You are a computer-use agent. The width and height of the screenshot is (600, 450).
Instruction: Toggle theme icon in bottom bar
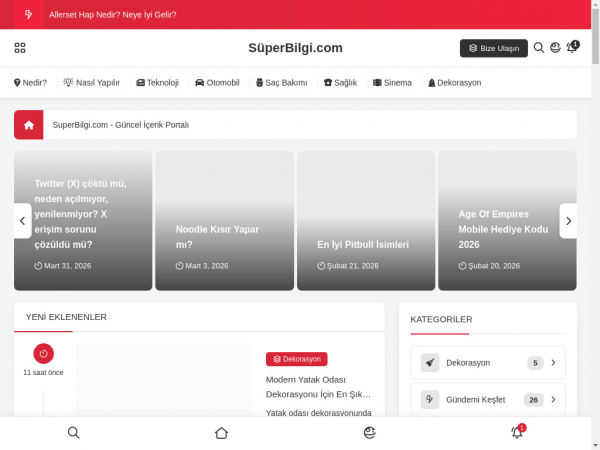pos(369,432)
